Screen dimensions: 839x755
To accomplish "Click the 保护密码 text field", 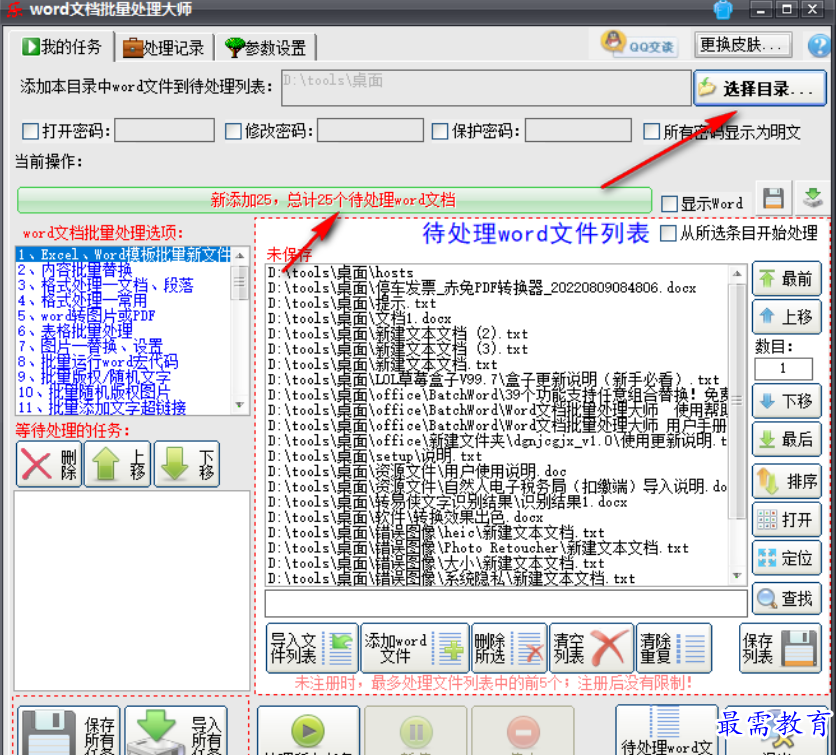I will click(578, 130).
